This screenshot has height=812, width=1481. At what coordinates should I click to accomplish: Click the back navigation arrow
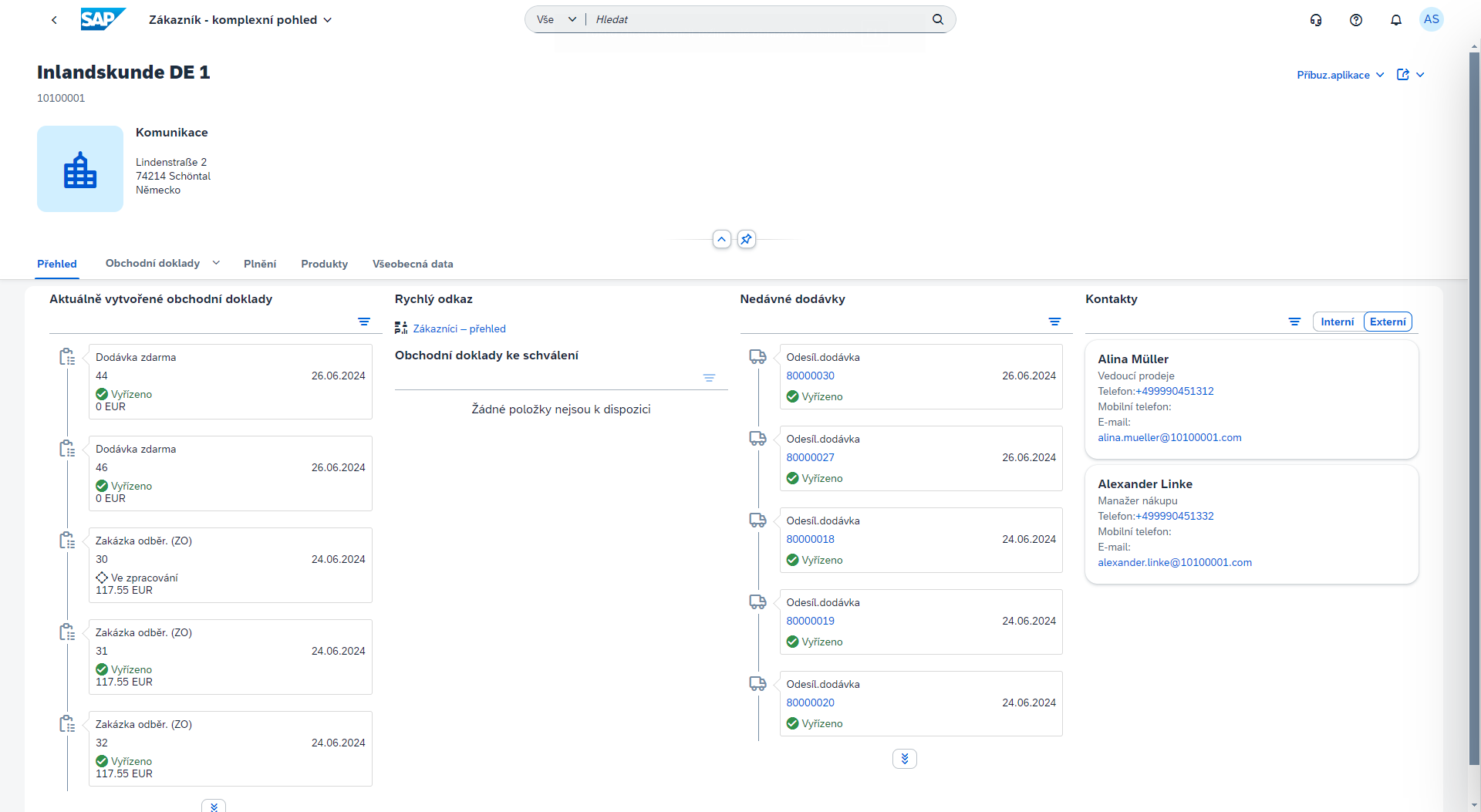54,20
